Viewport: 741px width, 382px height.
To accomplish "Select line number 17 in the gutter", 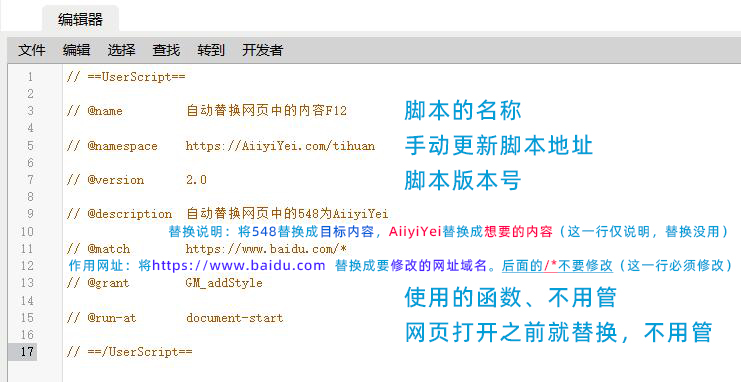I will (27, 352).
